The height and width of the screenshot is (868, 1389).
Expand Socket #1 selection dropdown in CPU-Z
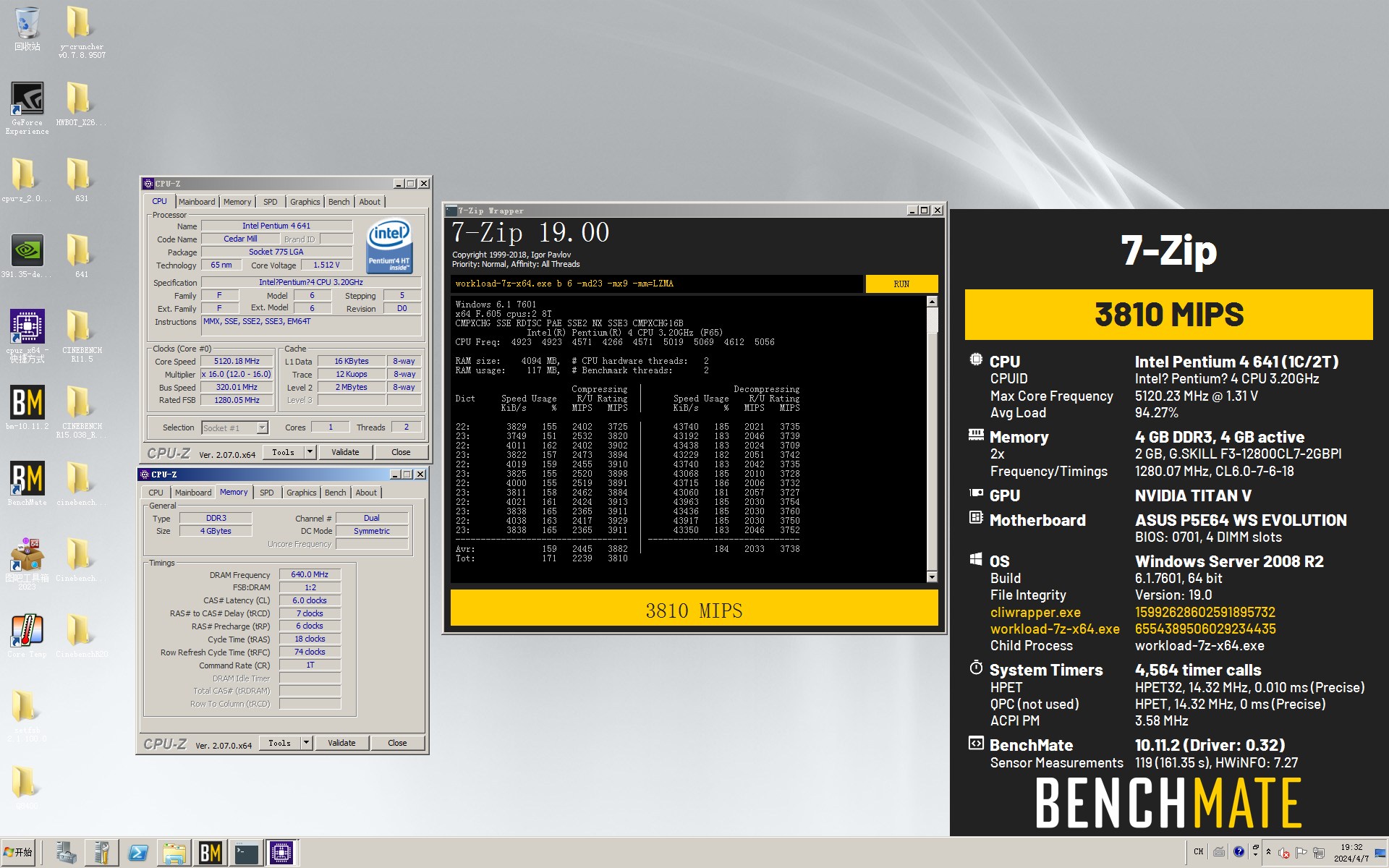[x=262, y=427]
